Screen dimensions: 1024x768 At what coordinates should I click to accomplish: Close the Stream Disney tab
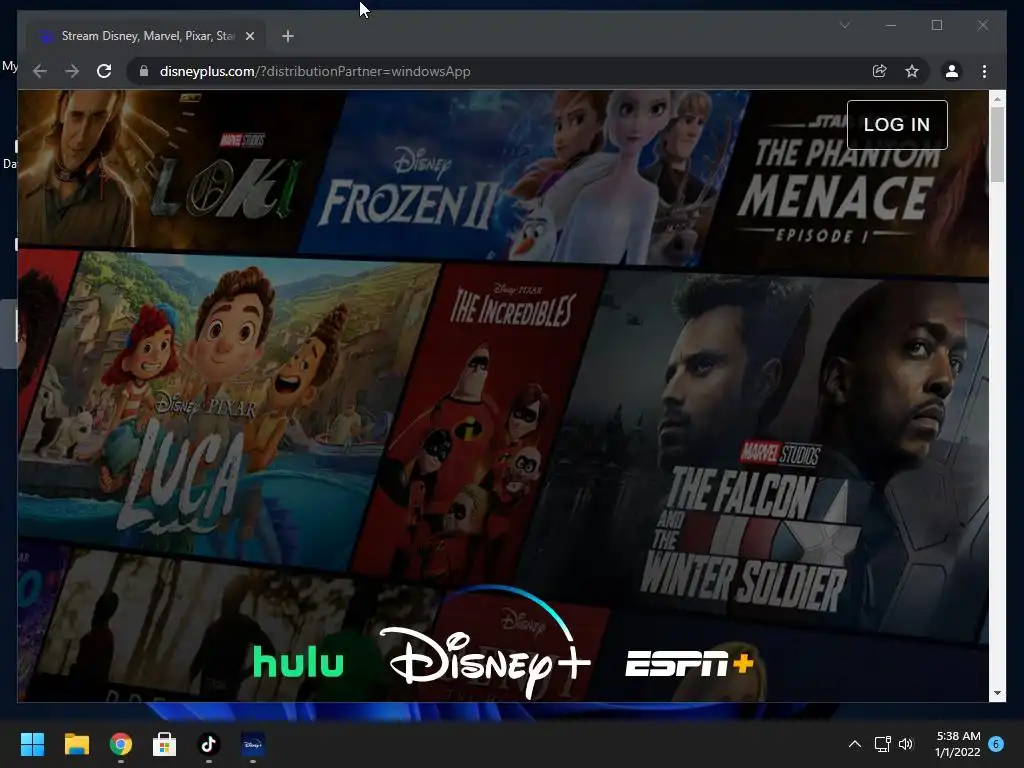pyautogui.click(x=249, y=36)
